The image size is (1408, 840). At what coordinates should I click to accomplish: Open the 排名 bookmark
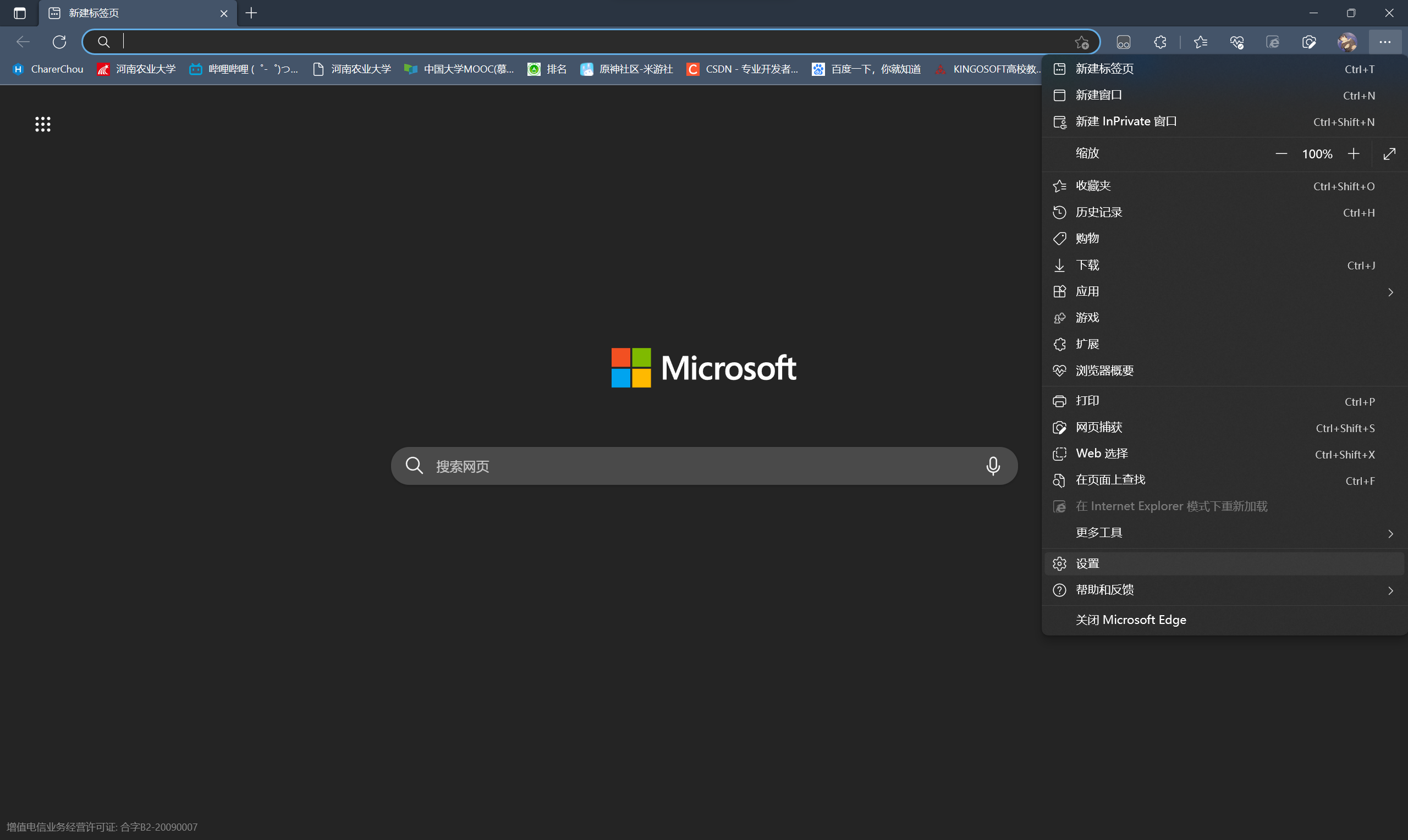[547, 69]
